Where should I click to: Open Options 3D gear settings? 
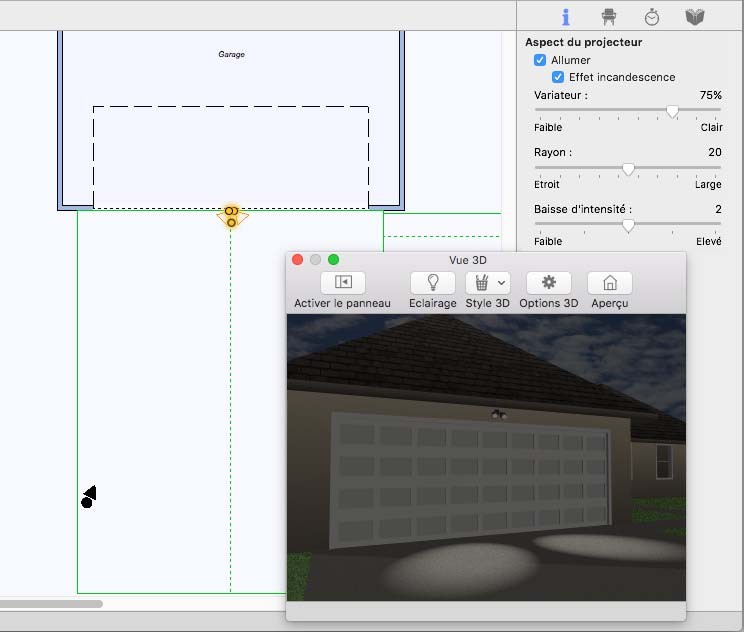[x=548, y=283]
